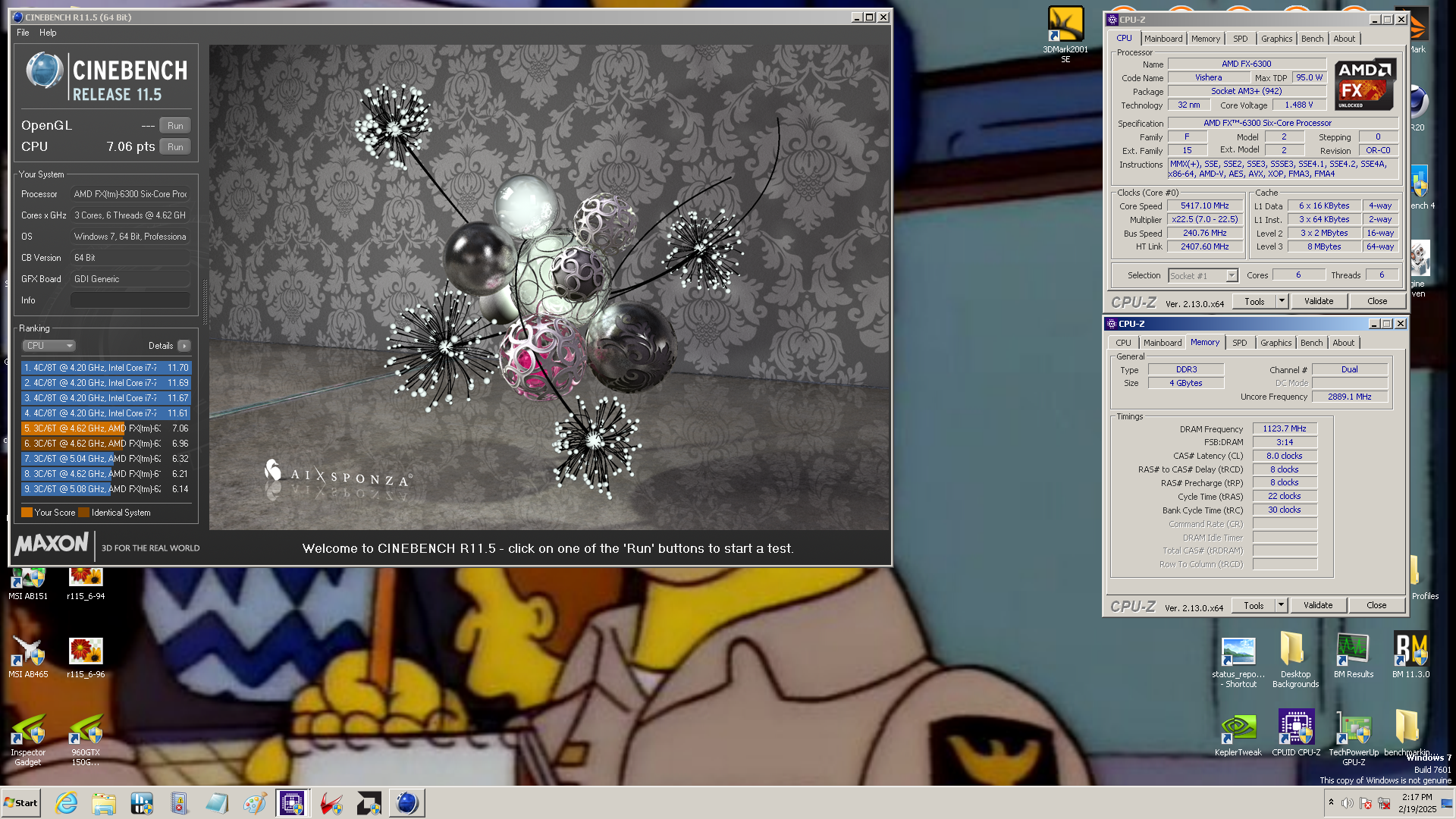Launch the TechPowerUp GPU-Z shortcut

[1354, 739]
